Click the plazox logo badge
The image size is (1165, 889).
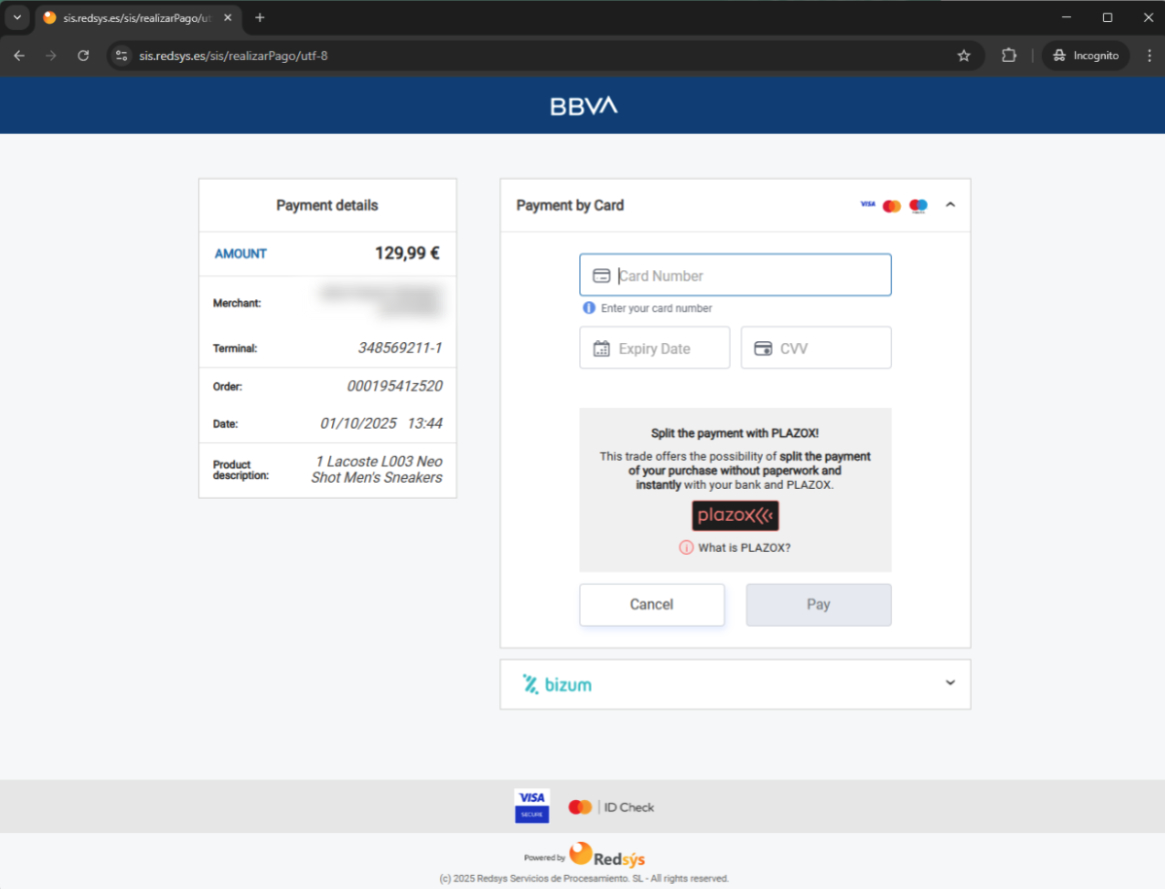[735, 516]
